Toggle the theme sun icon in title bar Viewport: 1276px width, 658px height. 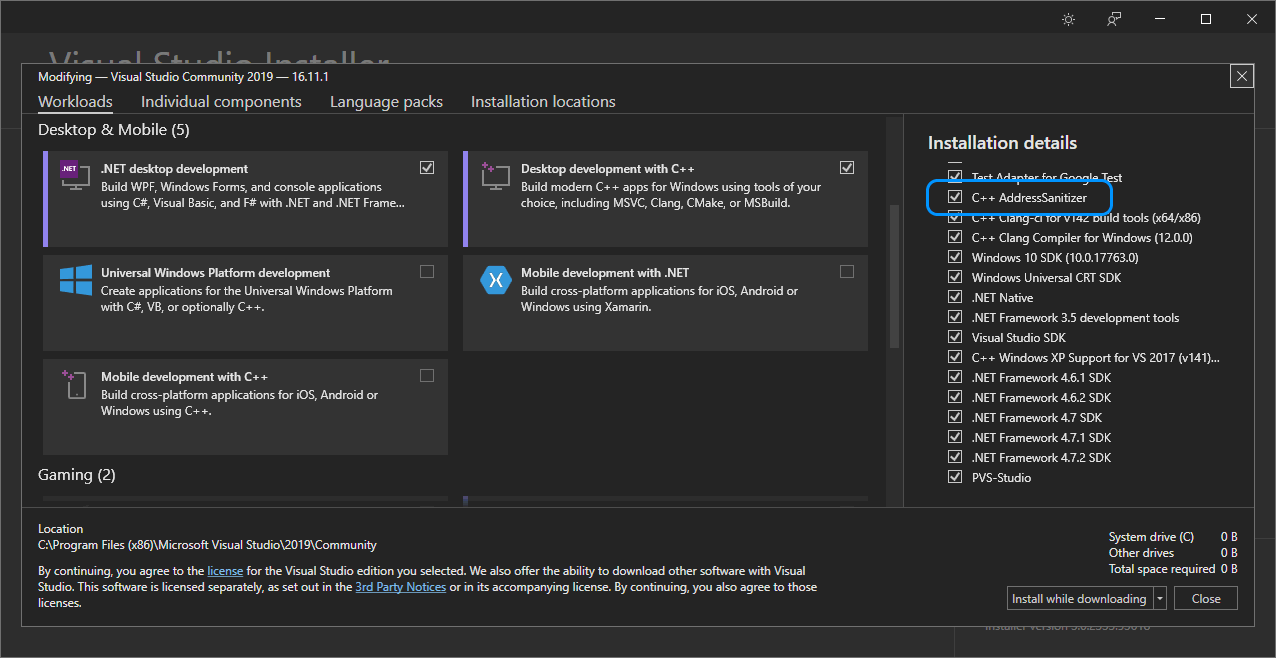[1069, 19]
